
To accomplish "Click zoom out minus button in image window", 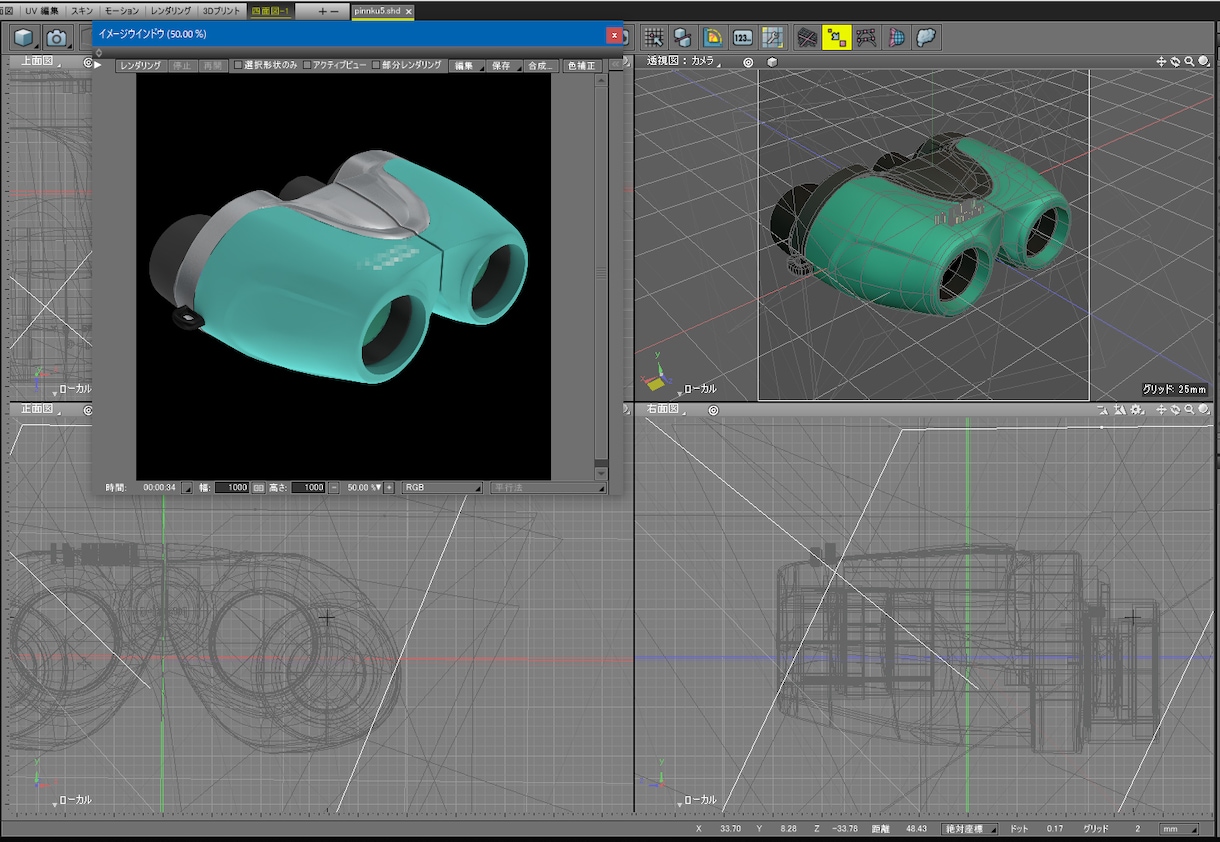I will pos(336,487).
